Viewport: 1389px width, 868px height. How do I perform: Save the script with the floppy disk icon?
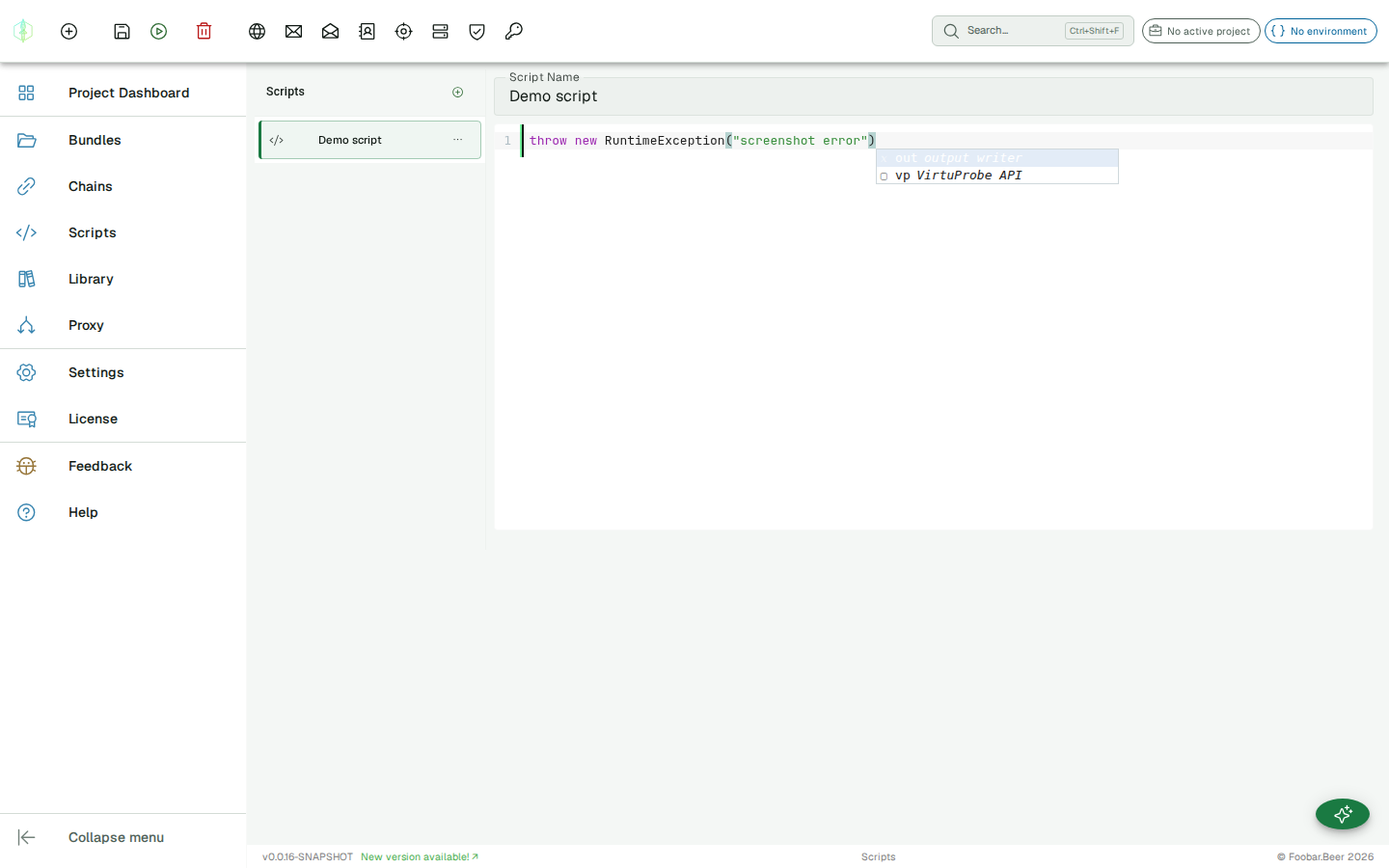coord(122,31)
